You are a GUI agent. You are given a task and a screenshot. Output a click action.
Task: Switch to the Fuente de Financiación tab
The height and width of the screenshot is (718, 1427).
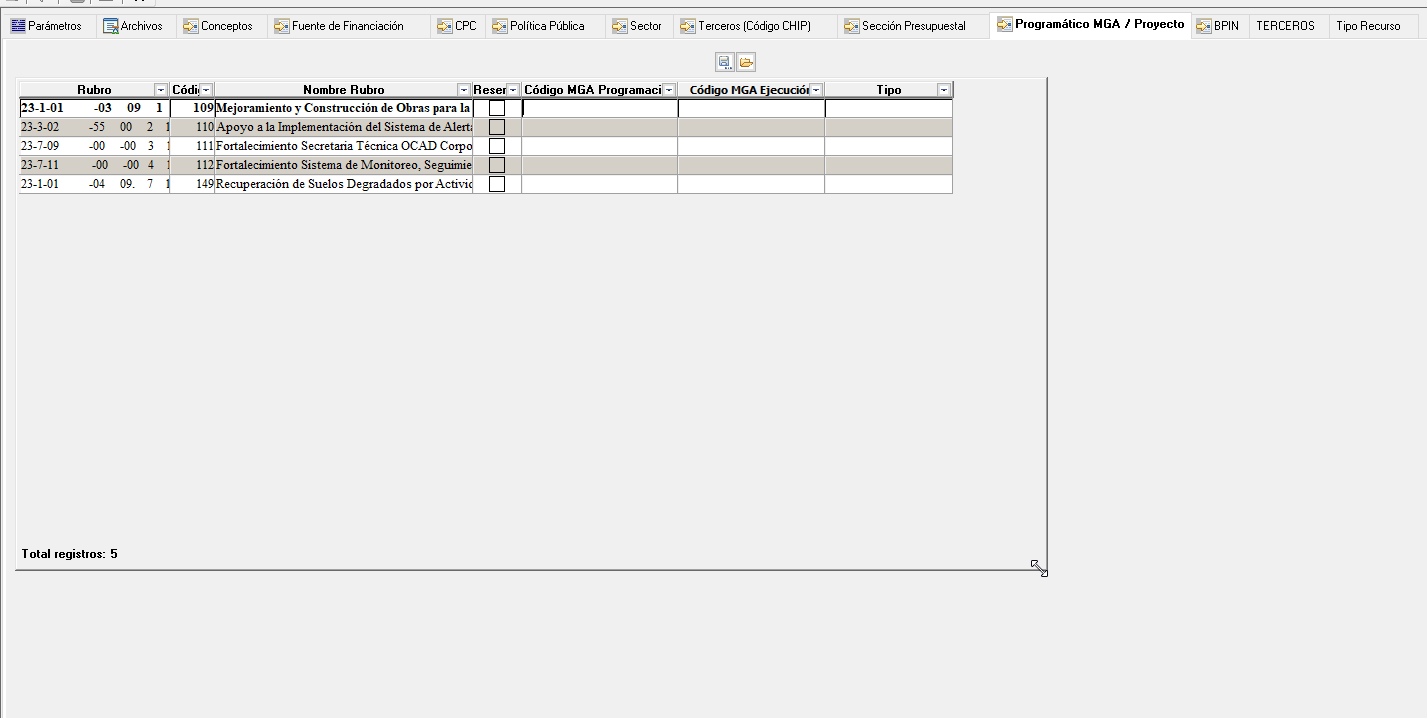(347, 26)
